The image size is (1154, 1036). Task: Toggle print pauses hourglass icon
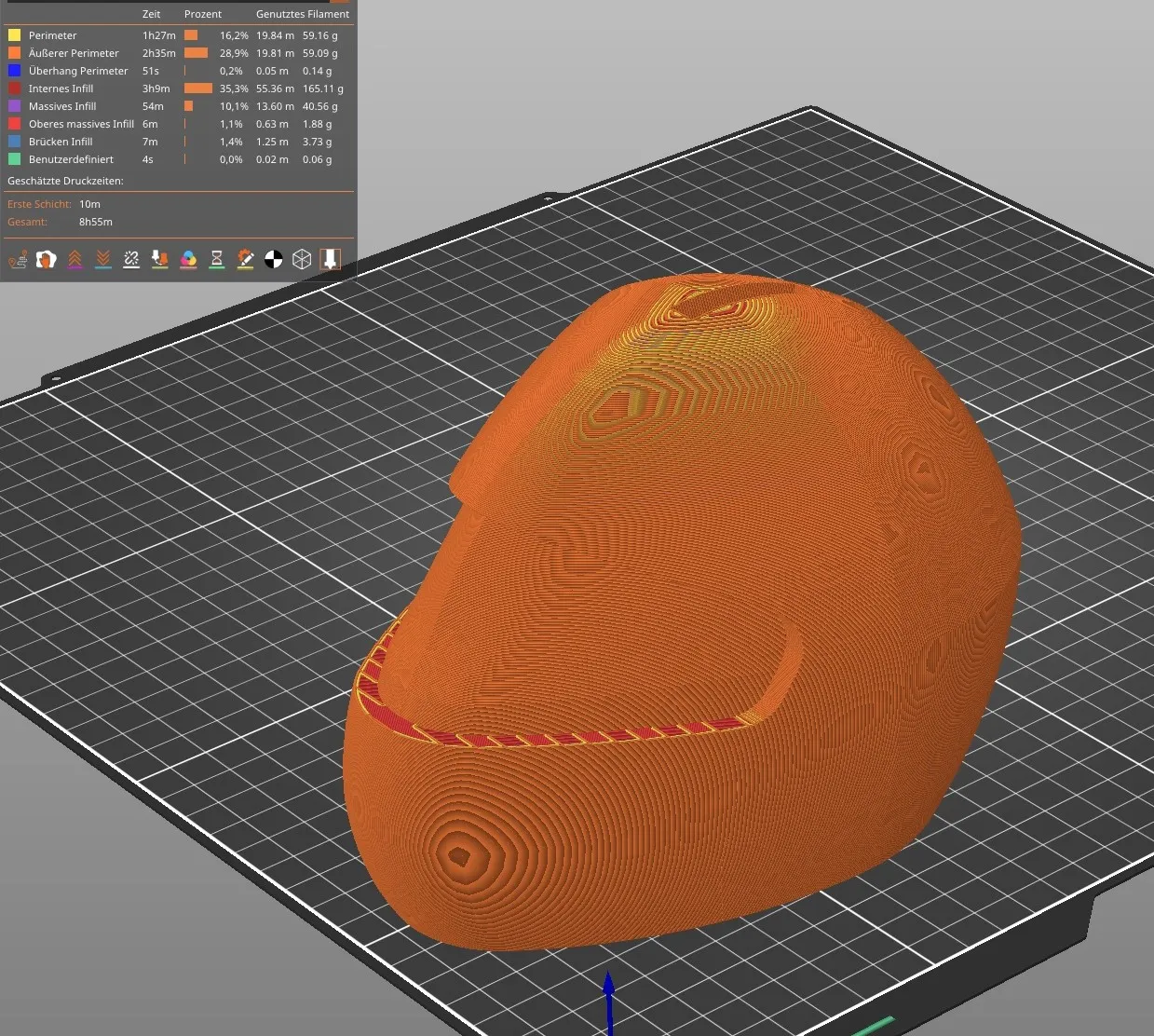[x=217, y=259]
